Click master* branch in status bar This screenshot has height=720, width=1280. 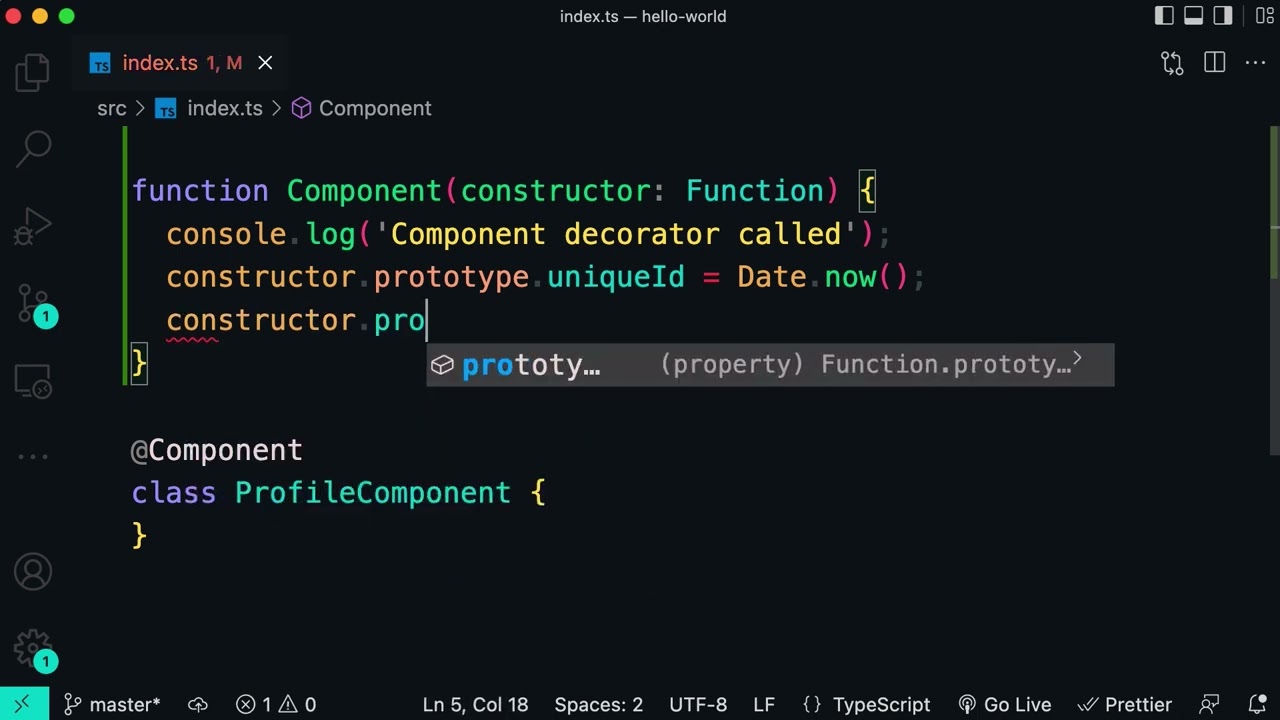112,704
